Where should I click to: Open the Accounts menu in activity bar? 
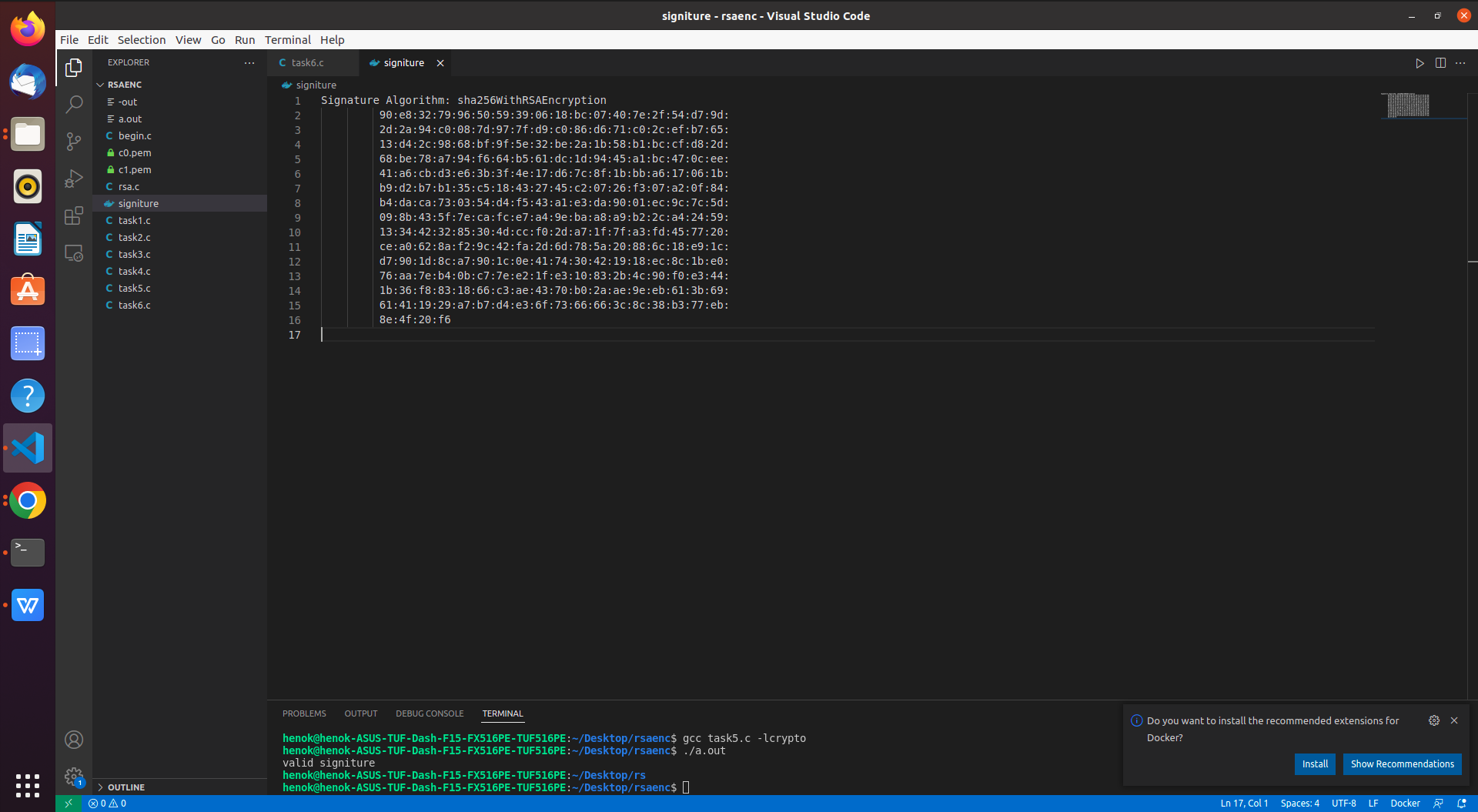pos(73,740)
